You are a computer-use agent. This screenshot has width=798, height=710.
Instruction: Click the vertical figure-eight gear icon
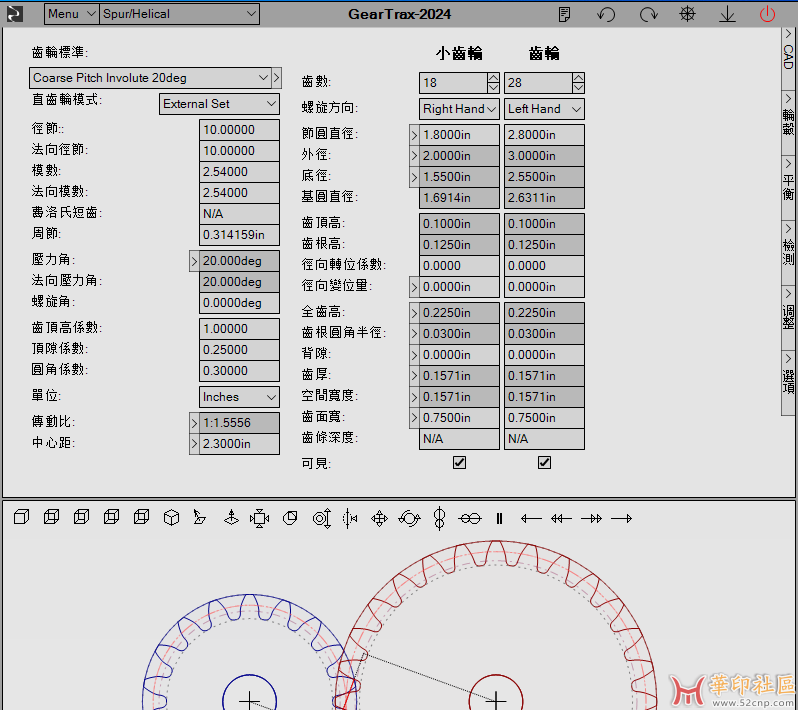(439, 518)
